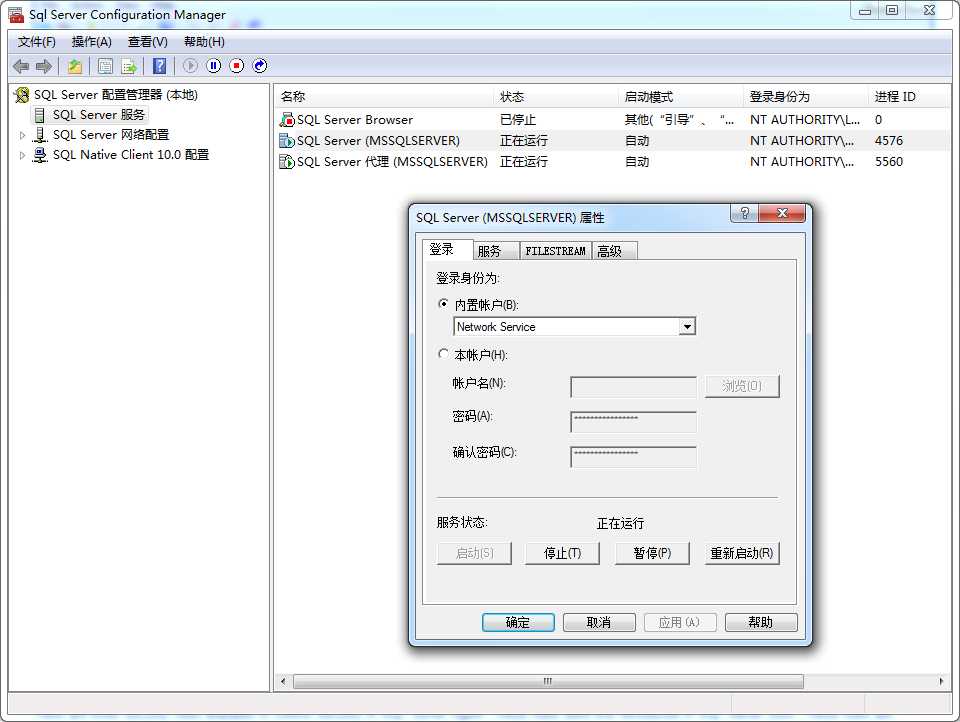The width and height of the screenshot is (960, 722).
Task: Switch to the 服务 tab
Action: (x=497, y=251)
